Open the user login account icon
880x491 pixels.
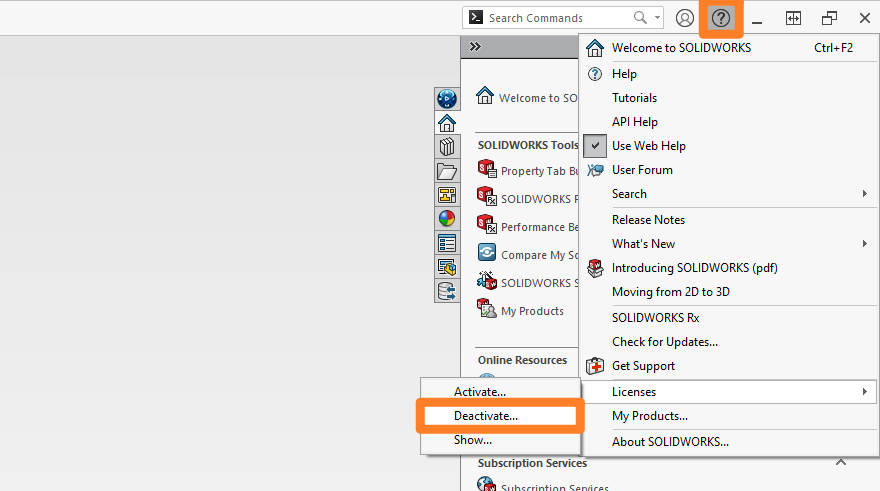[x=685, y=18]
